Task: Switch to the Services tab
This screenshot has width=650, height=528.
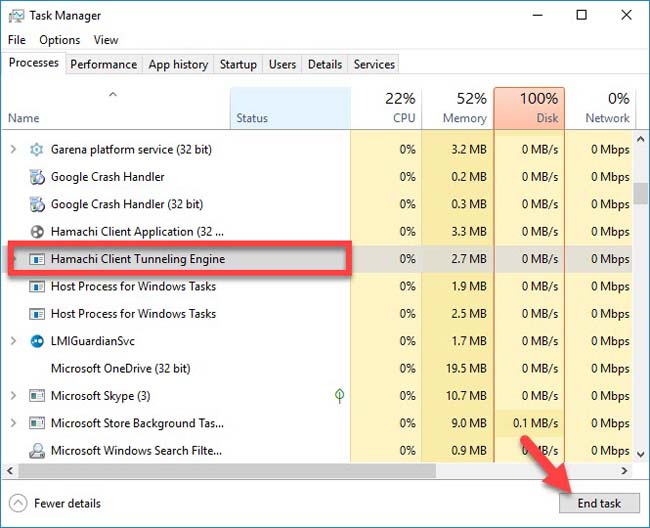Action: pos(374,64)
